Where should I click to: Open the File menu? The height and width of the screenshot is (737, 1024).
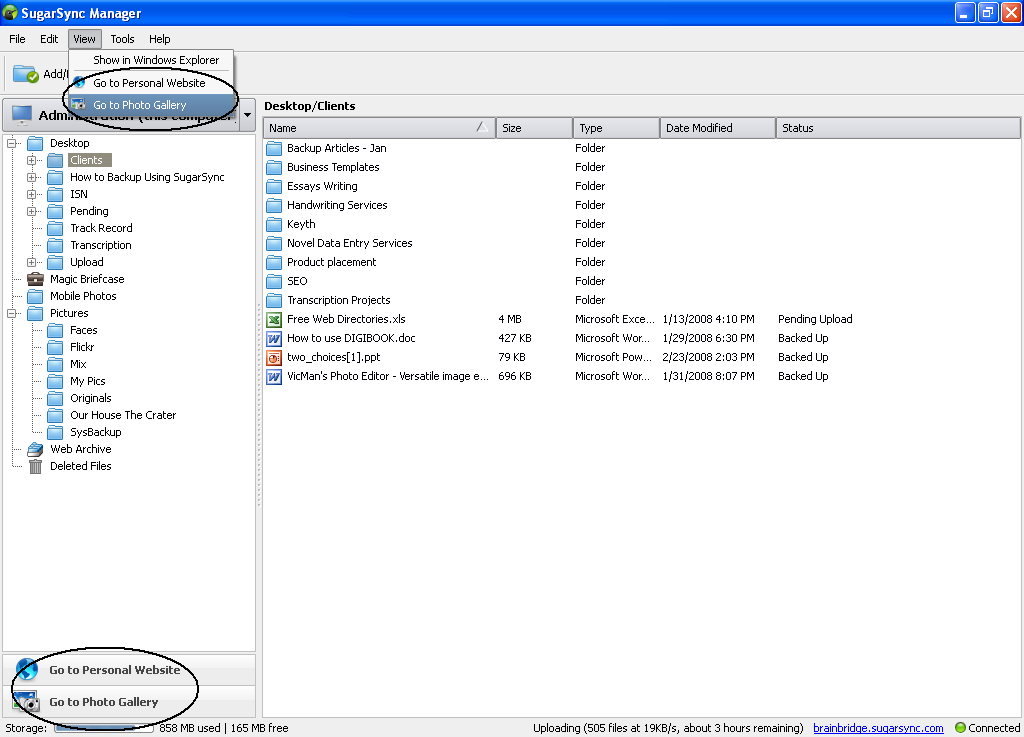(x=17, y=39)
